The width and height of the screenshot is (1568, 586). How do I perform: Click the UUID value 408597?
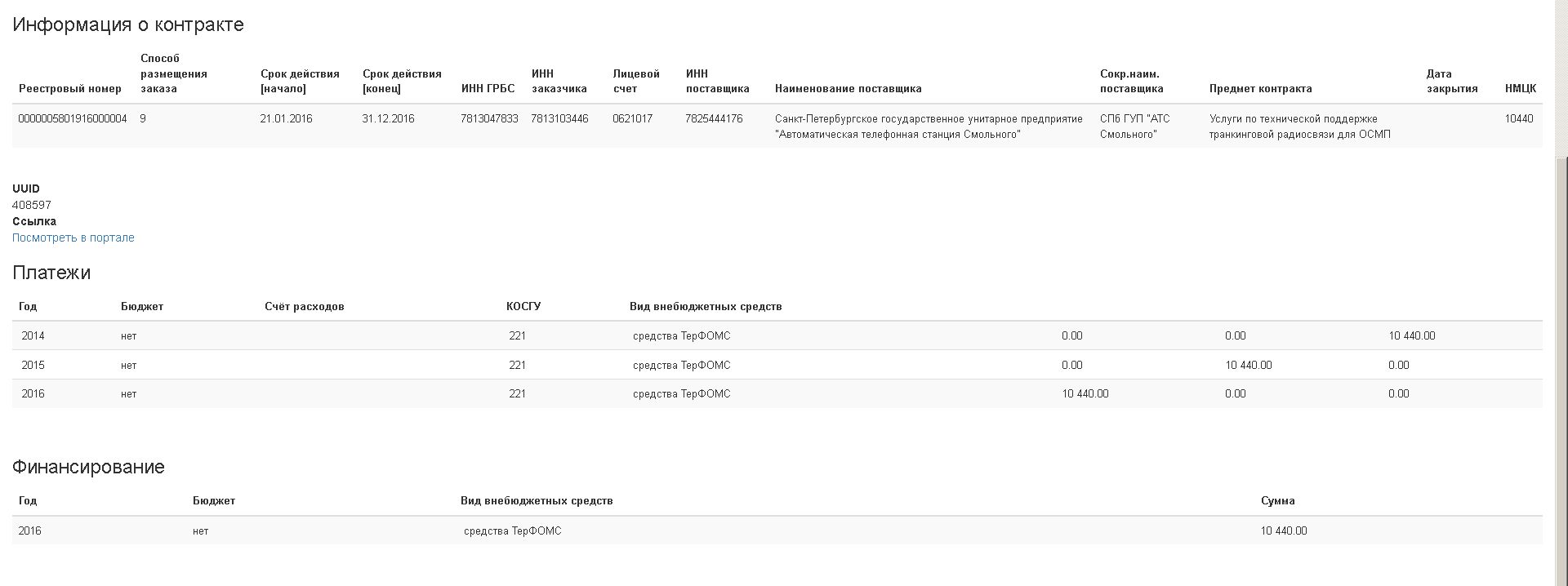(x=32, y=205)
